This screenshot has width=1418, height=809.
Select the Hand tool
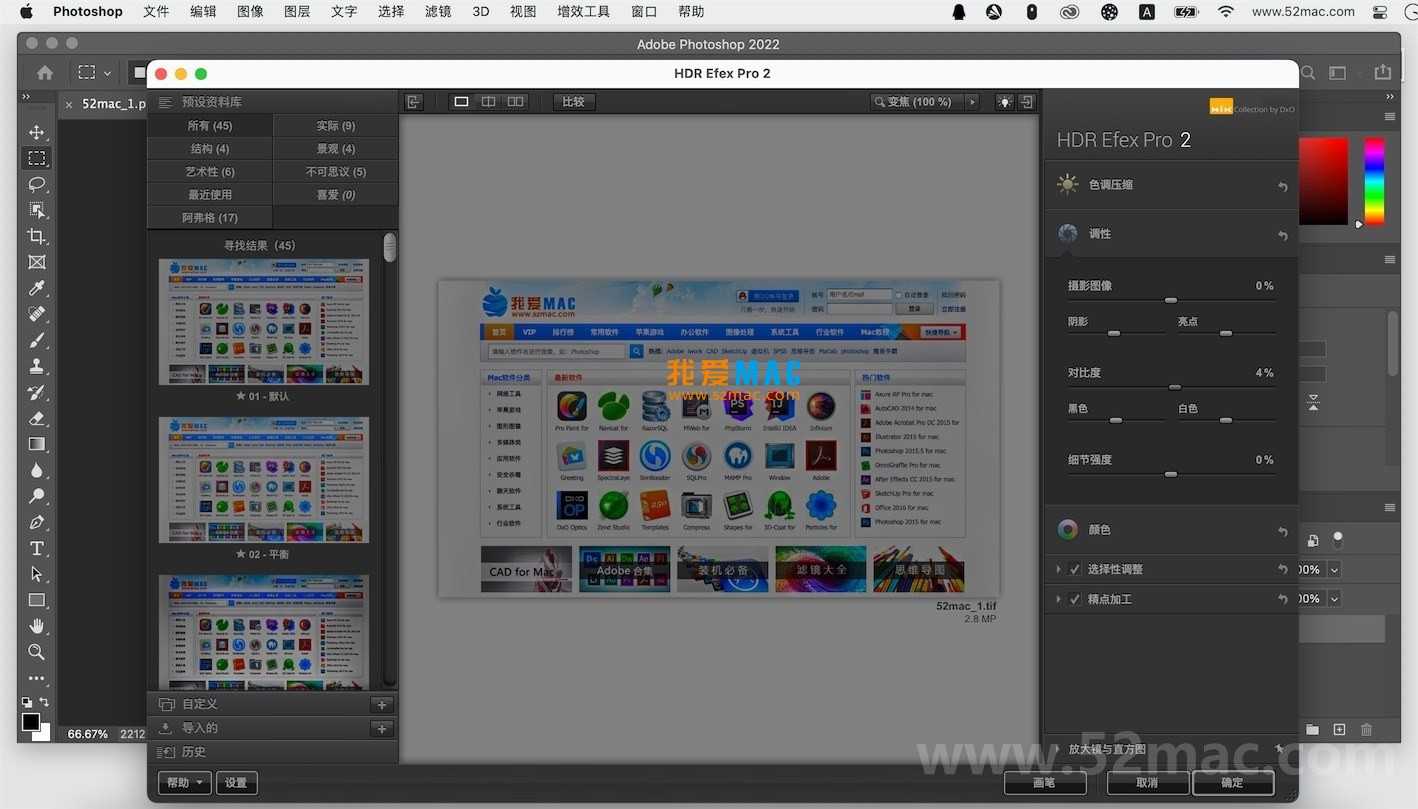[x=37, y=626]
